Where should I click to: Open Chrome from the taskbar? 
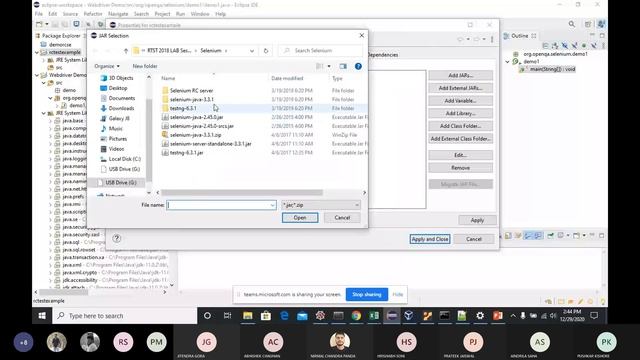[x=356, y=316]
